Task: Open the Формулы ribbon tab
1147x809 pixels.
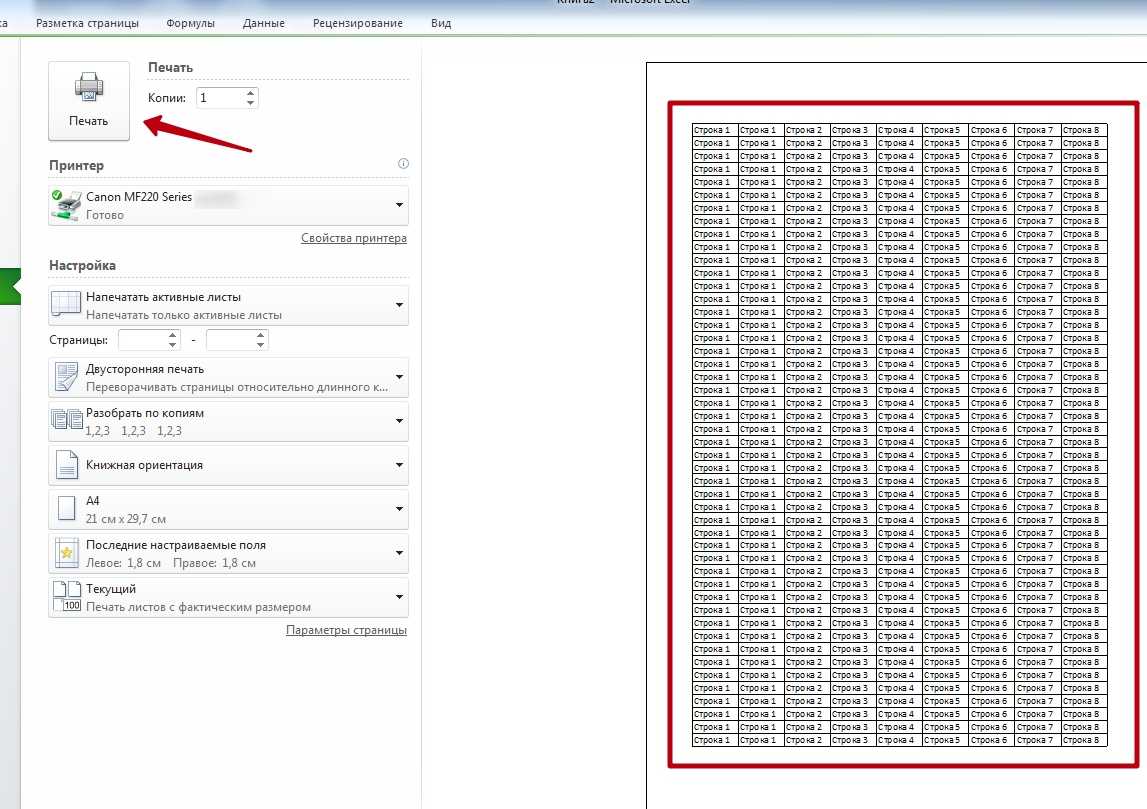Action: point(190,23)
